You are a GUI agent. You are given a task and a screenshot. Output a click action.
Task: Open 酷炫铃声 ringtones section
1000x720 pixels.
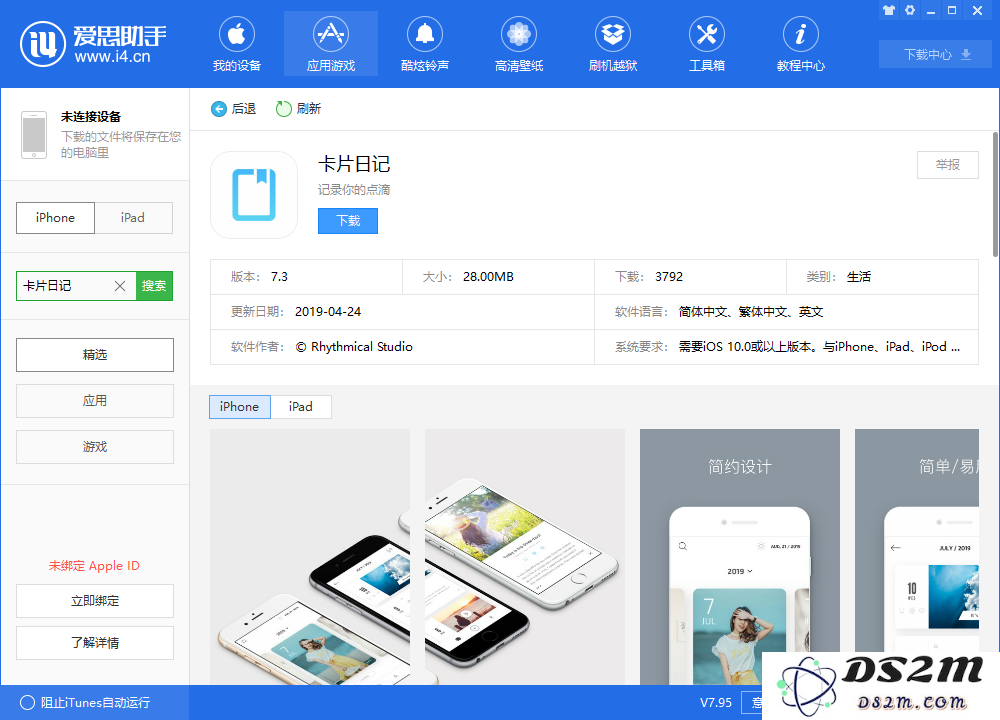tap(425, 43)
